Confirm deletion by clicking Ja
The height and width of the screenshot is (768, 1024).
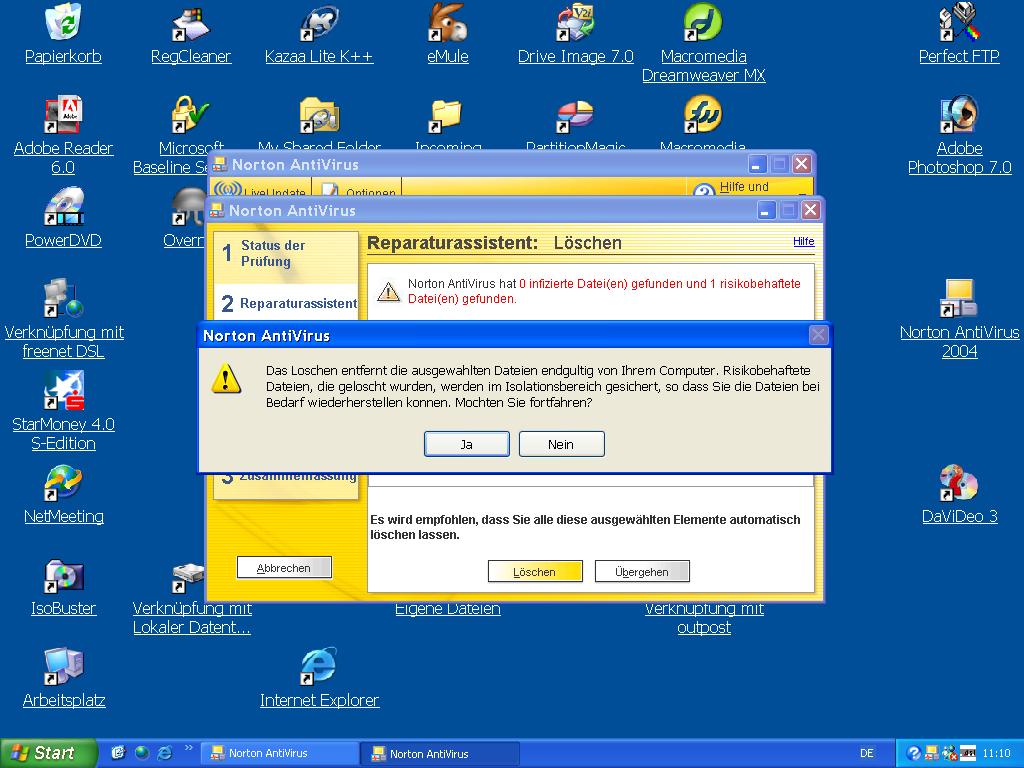tap(466, 444)
